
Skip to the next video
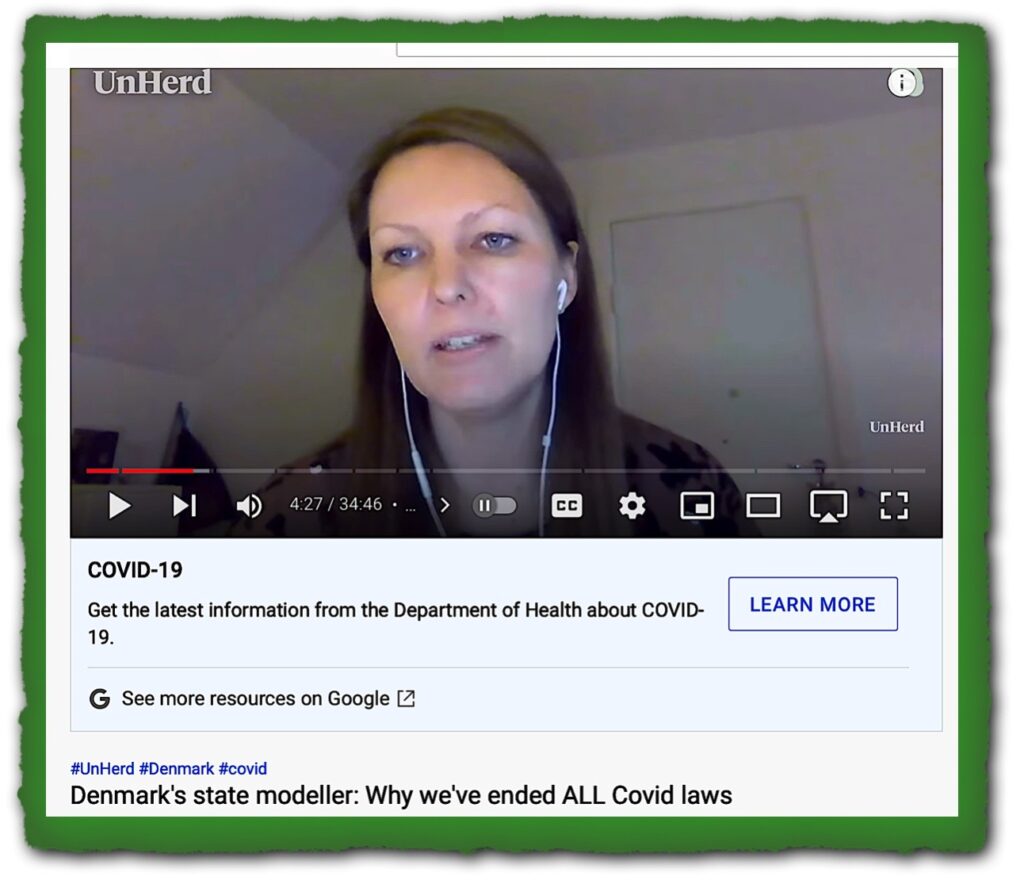(184, 506)
